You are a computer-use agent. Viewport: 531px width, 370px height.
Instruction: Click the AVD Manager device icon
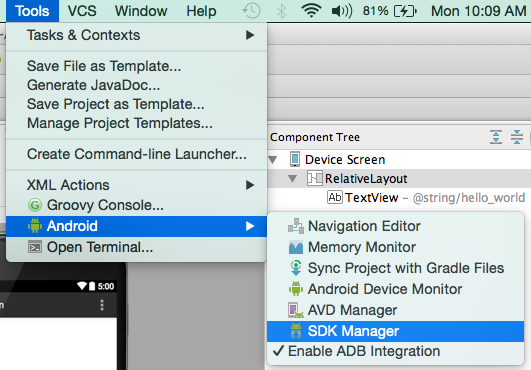296,310
